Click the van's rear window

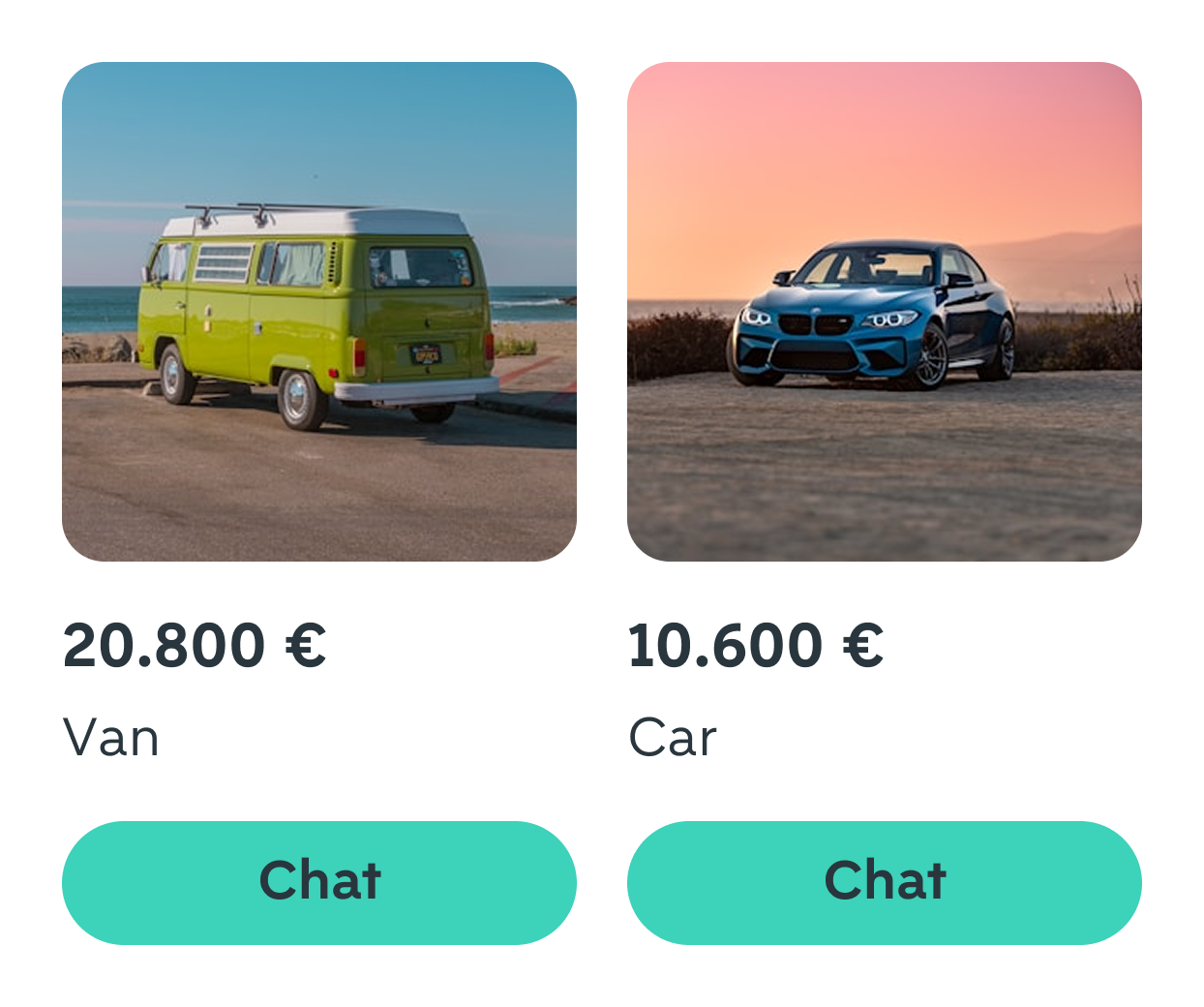tap(420, 267)
